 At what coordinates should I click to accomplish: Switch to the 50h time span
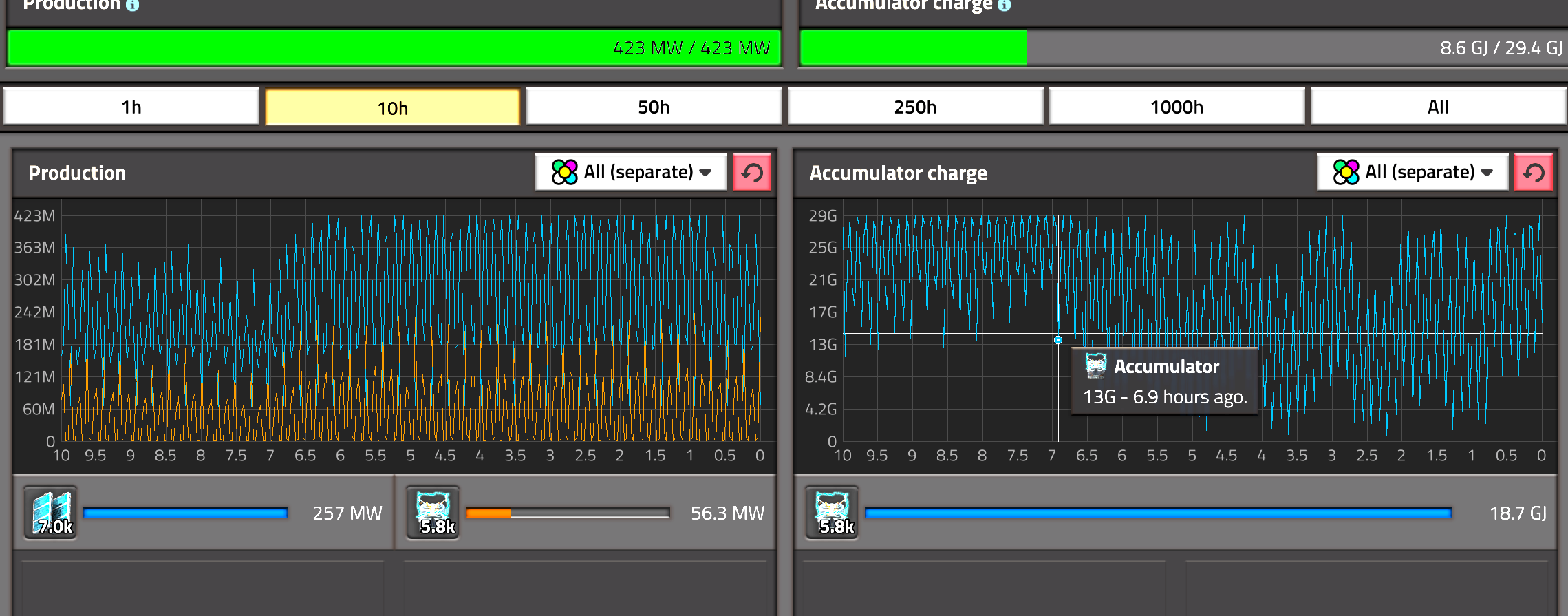(x=654, y=107)
